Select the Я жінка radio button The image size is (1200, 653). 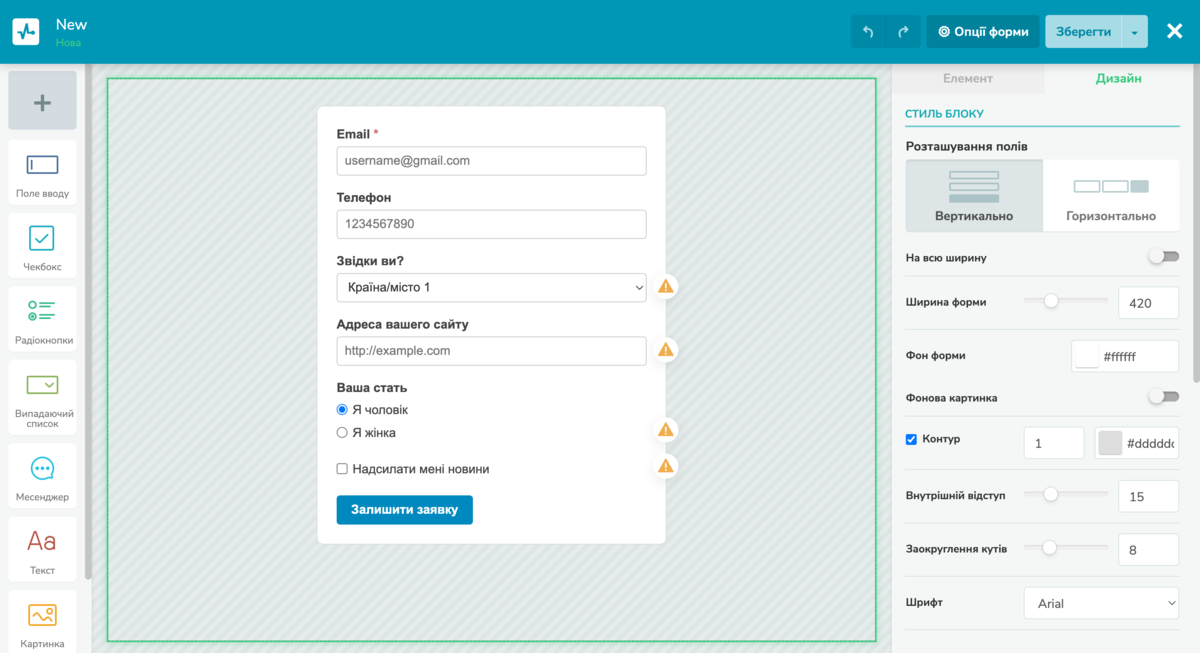342,433
